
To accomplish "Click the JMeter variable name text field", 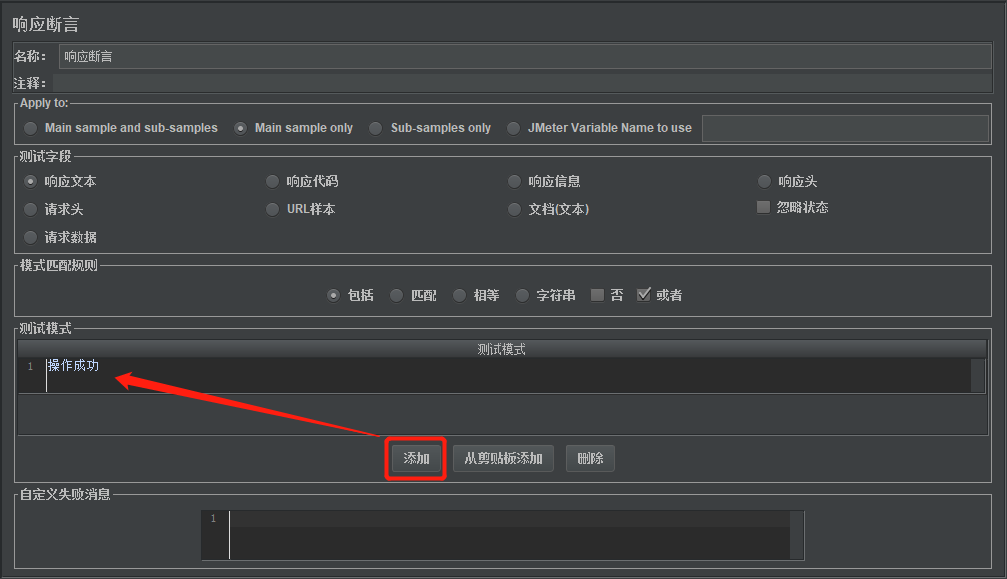I will point(845,128).
